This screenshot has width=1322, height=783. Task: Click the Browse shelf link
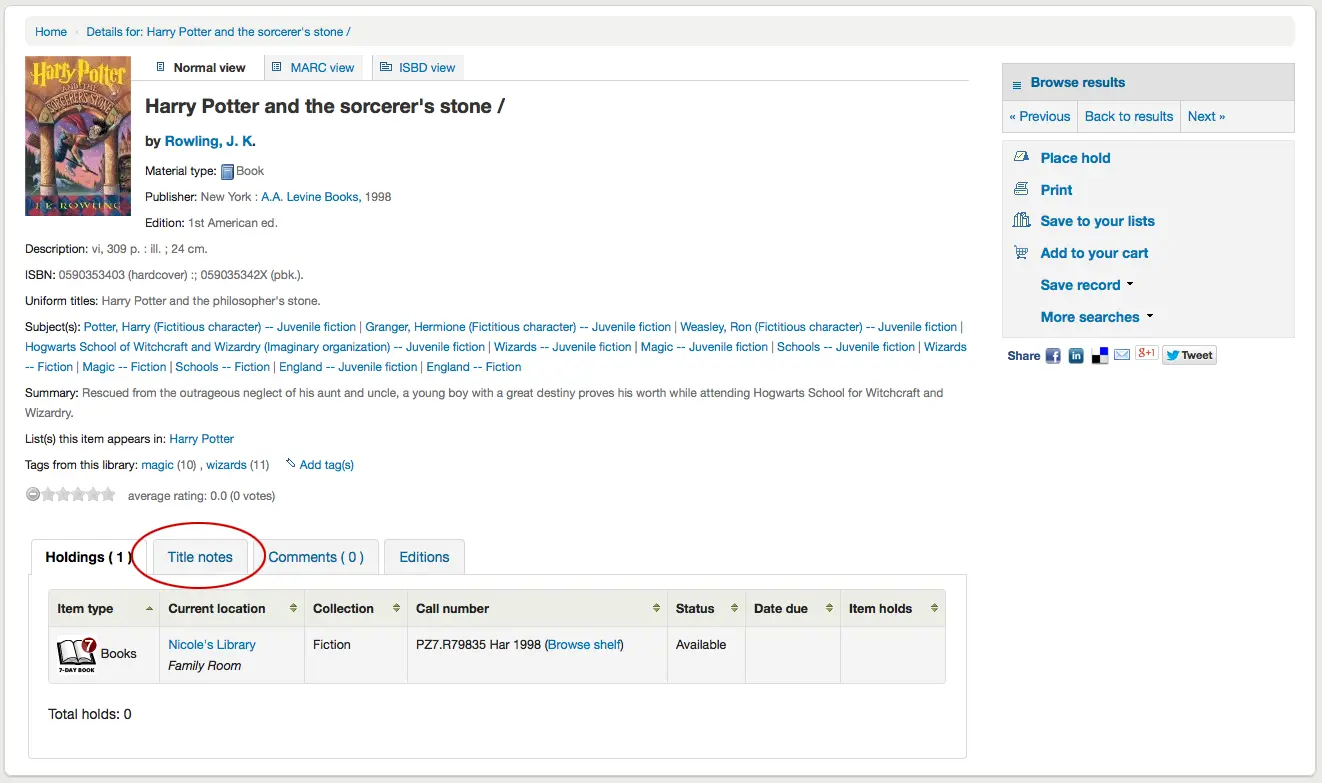pos(585,645)
